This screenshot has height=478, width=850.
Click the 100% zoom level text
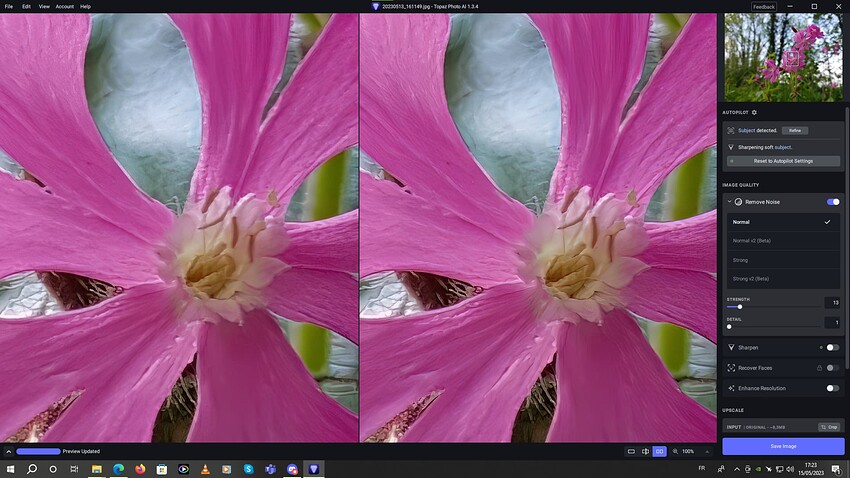pos(688,451)
